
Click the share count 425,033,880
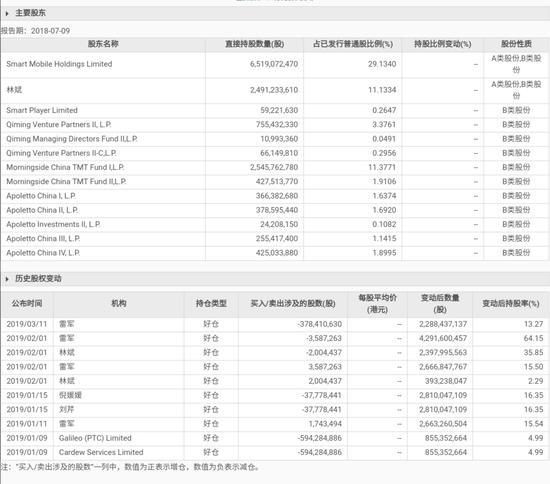[x=277, y=253]
